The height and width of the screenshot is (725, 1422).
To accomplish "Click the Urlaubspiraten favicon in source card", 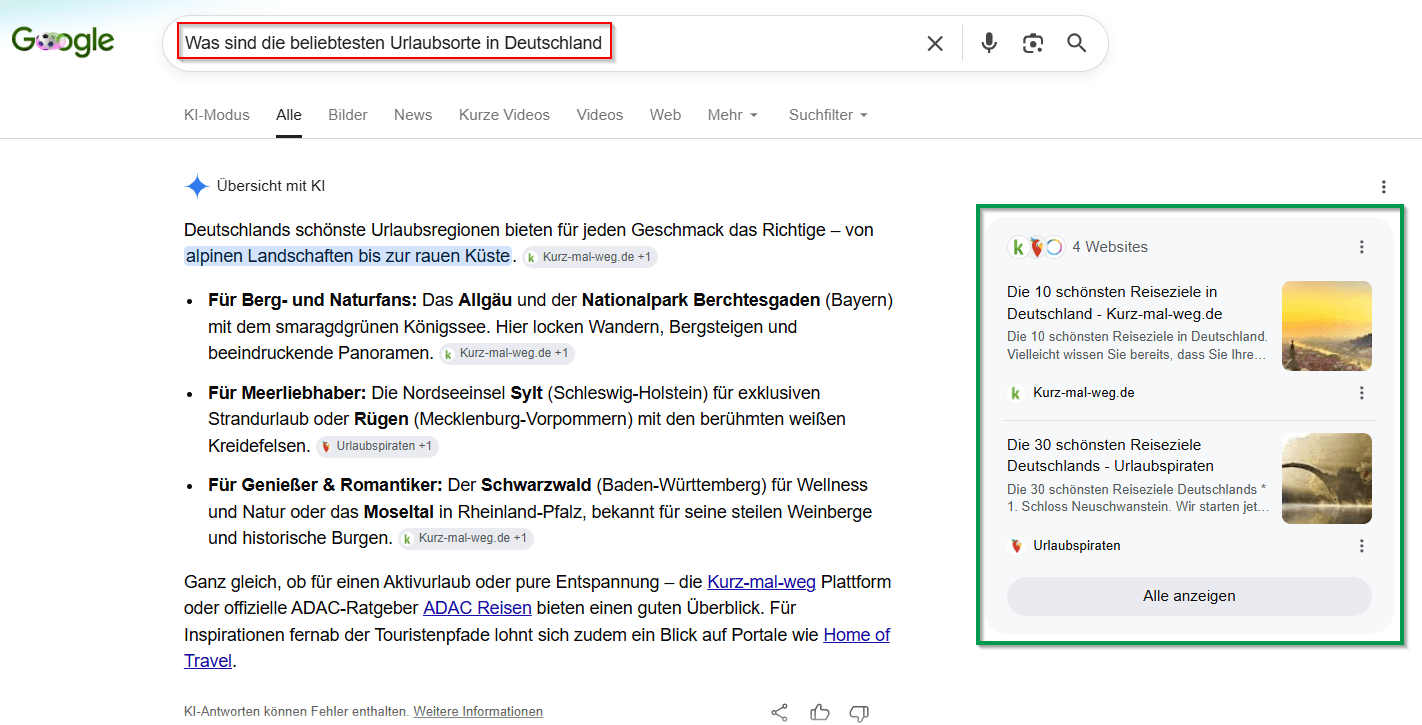I will [x=1017, y=546].
